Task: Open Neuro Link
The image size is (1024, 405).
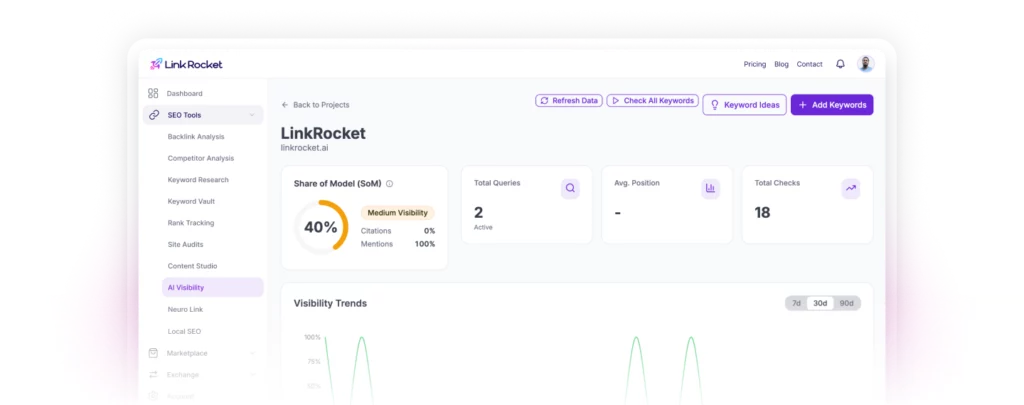Action: [x=185, y=309]
